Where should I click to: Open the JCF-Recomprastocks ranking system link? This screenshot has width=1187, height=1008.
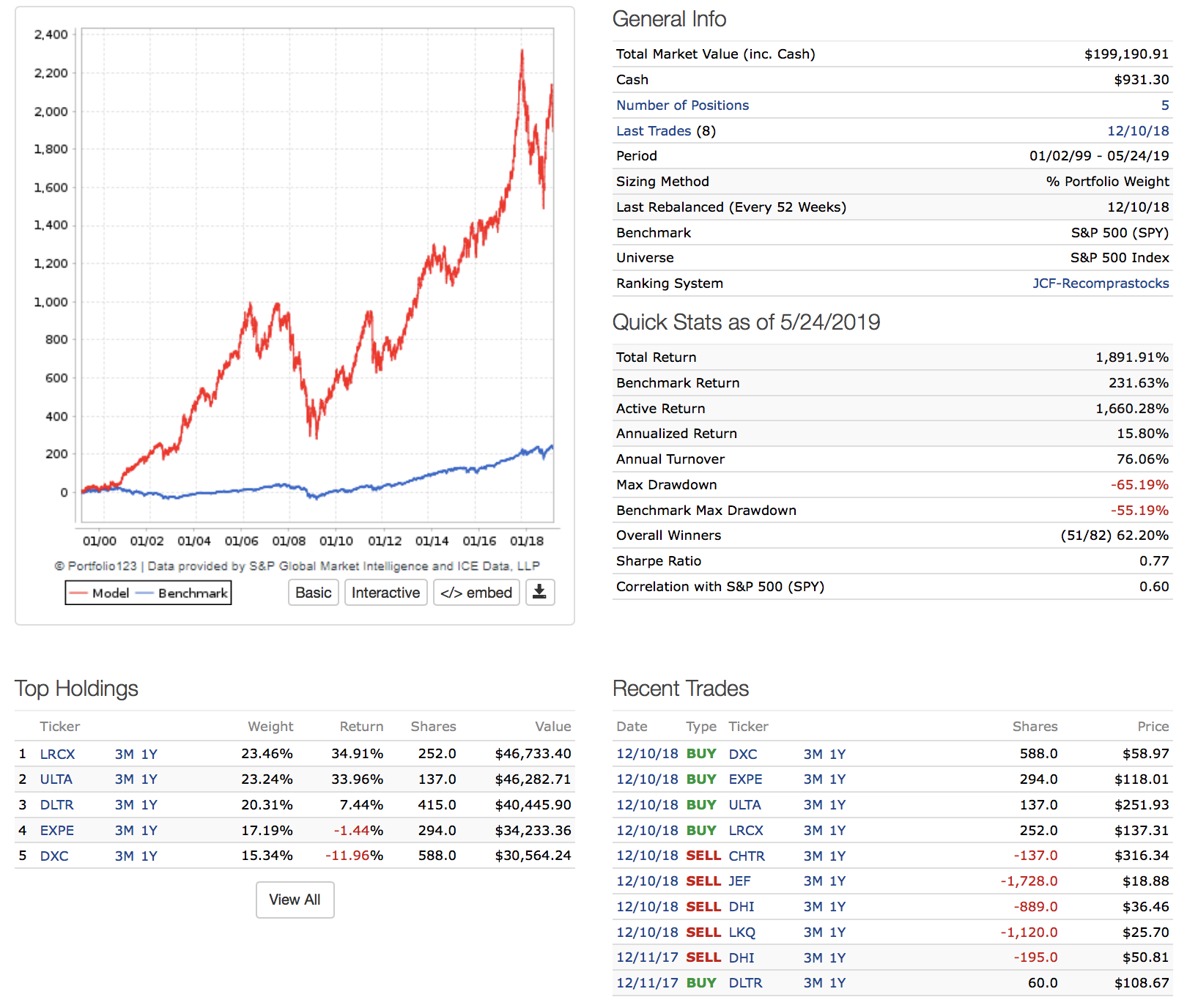pyautogui.click(x=1101, y=283)
